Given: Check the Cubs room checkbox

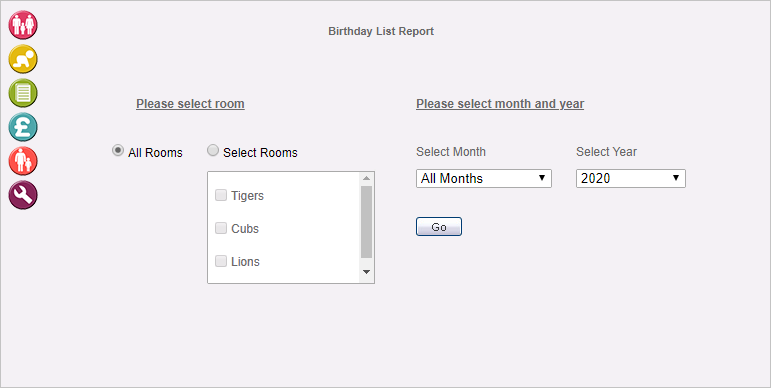Looking at the screenshot, I should tap(221, 228).
